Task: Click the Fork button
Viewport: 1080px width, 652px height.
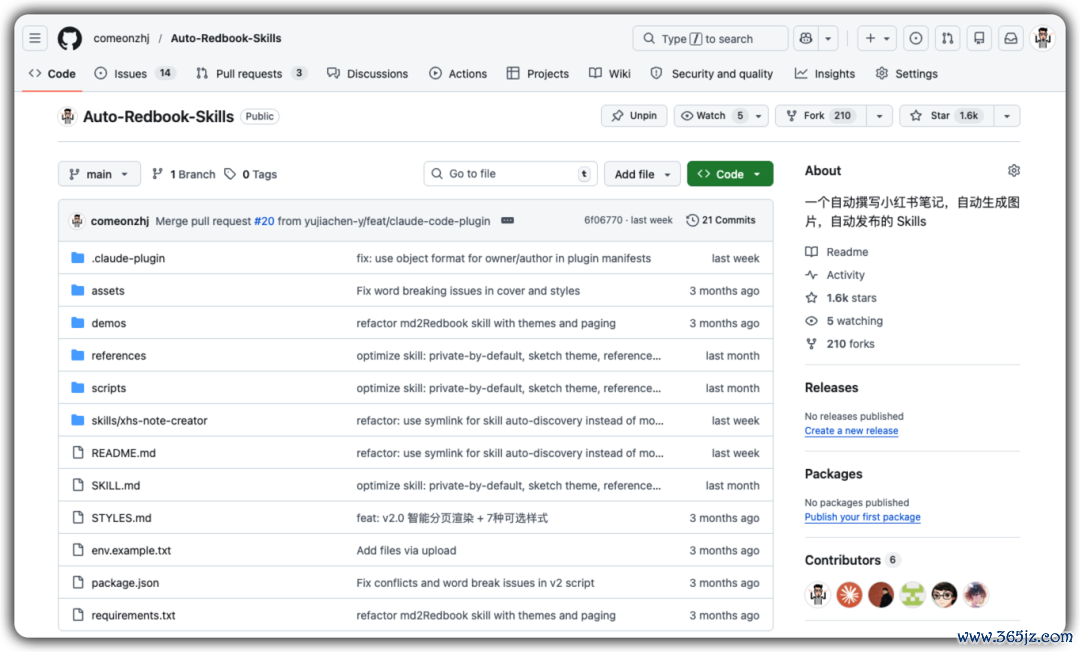Action: pyautogui.click(x=820, y=116)
